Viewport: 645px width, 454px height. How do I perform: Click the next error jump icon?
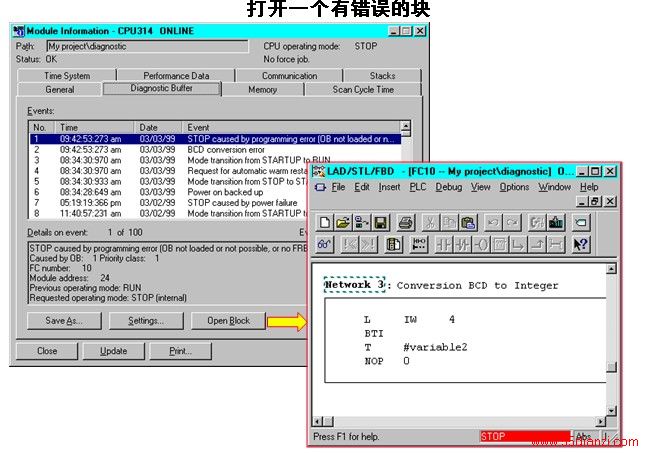coord(369,245)
